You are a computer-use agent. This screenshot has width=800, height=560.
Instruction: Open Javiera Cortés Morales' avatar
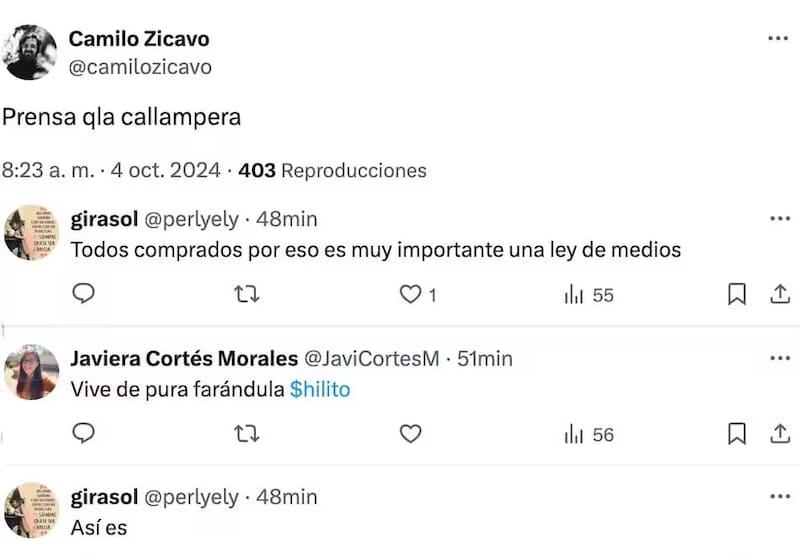pyautogui.click(x=31, y=372)
